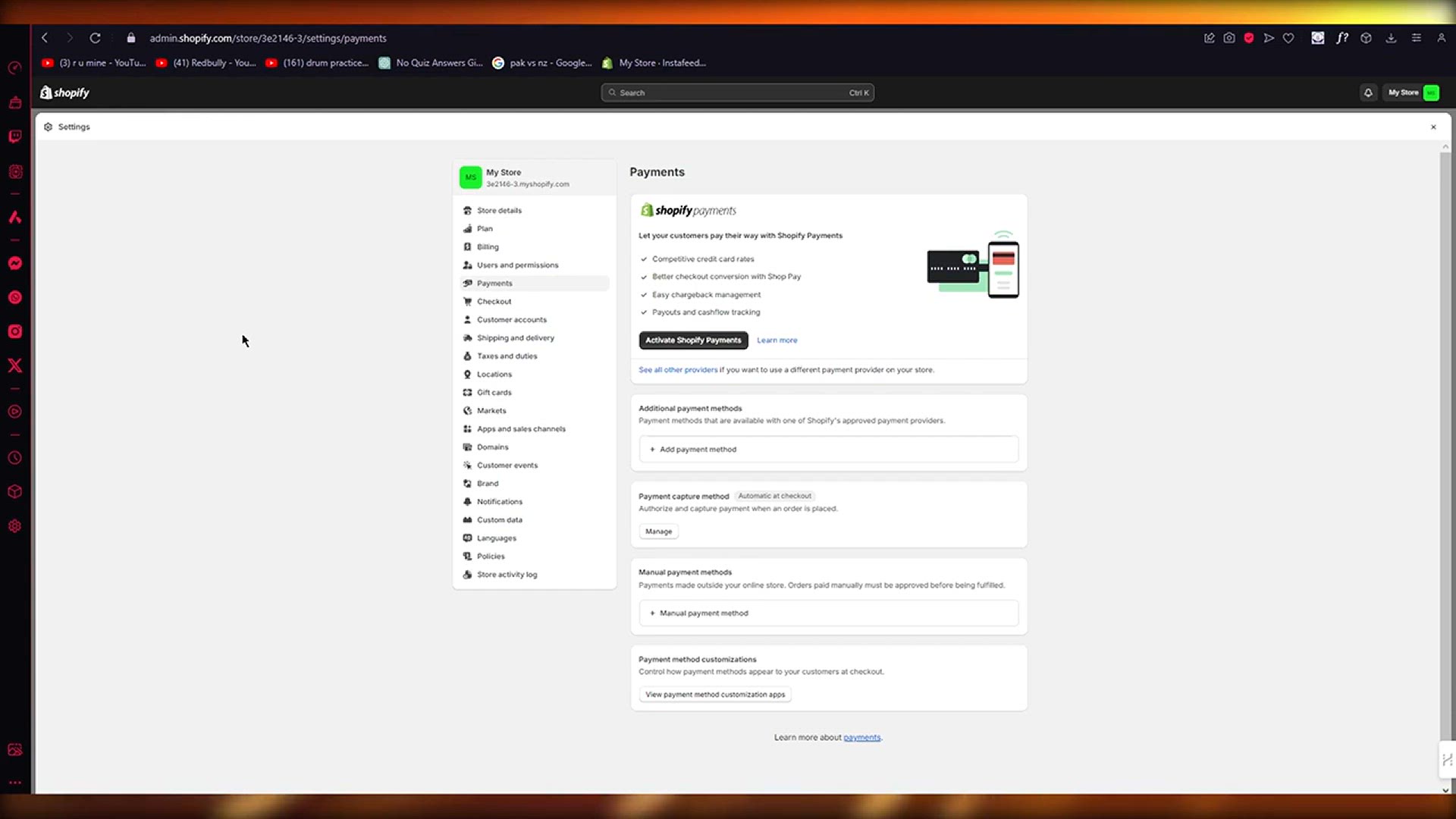Open the 'Redbully' YouTube bookmark
Screen dimensions: 1456x819
pos(206,63)
